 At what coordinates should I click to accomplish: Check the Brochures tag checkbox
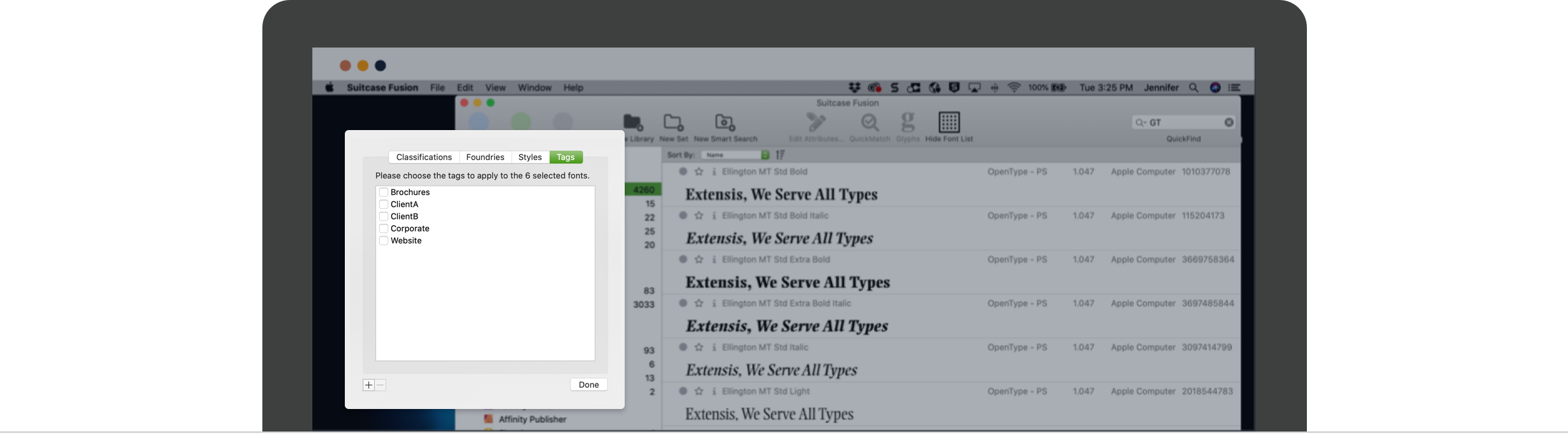click(384, 192)
